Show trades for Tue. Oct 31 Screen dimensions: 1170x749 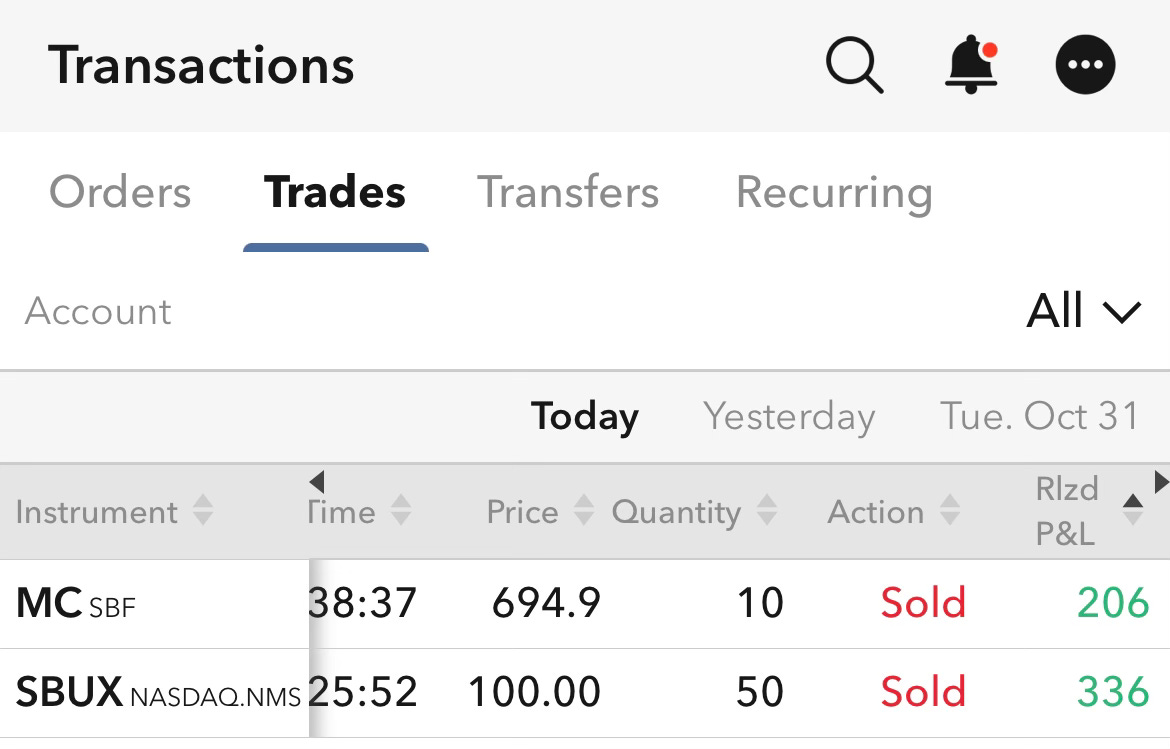point(1039,416)
